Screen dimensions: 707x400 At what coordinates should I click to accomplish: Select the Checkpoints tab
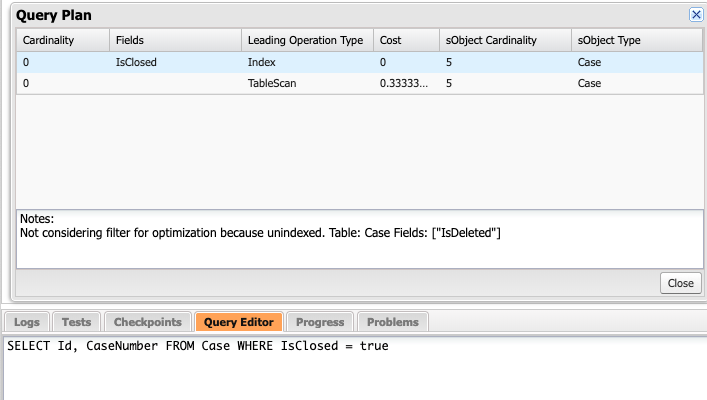point(148,322)
